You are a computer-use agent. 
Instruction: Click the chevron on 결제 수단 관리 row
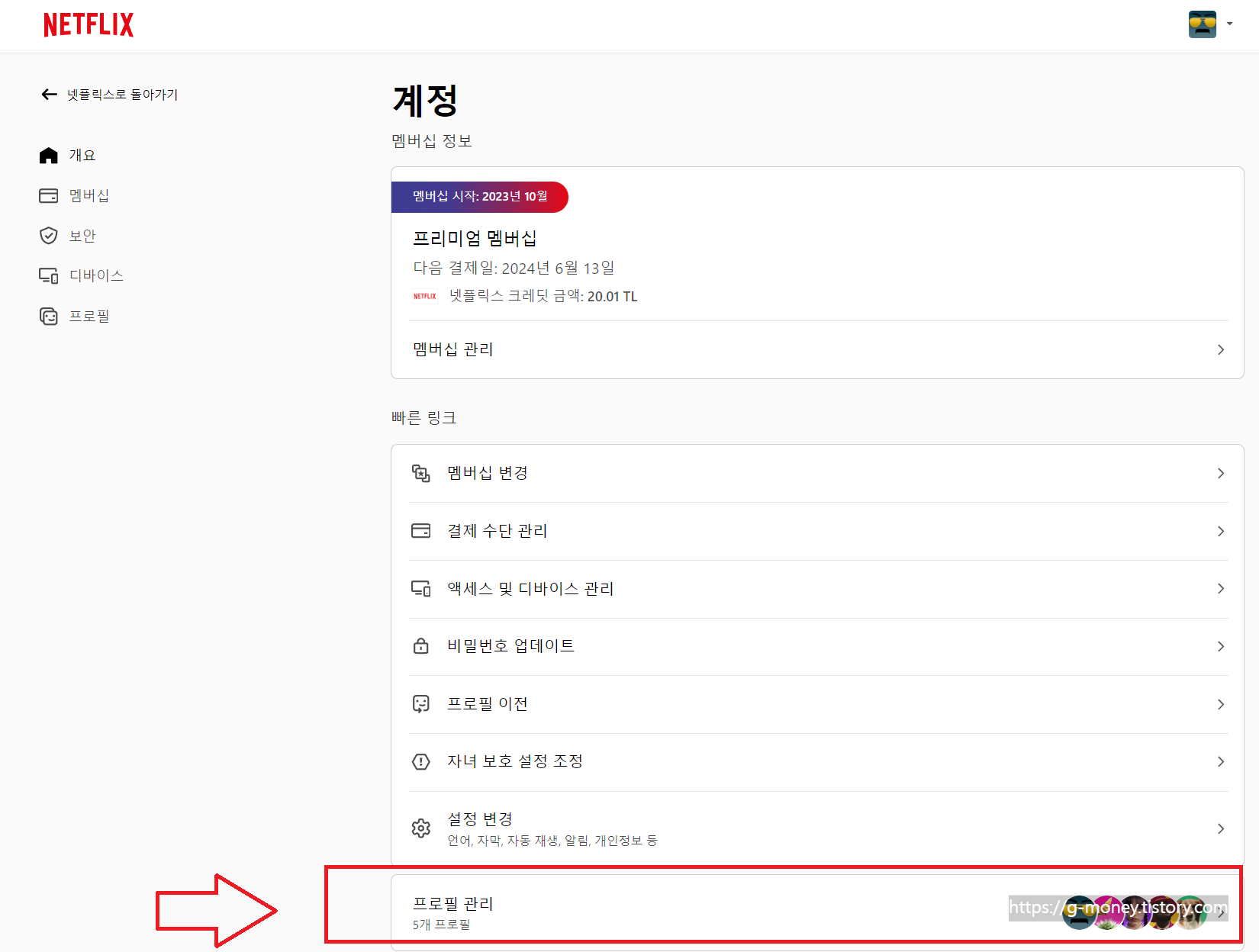(1221, 531)
